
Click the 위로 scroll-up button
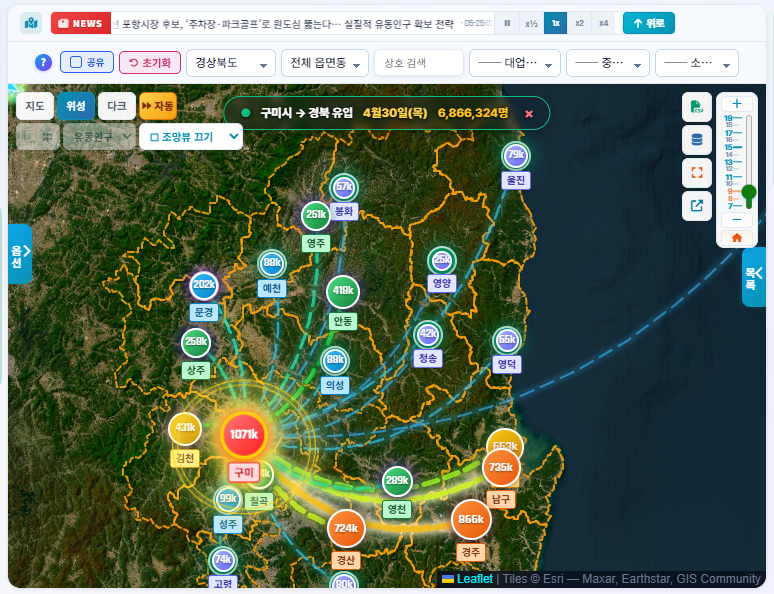[x=649, y=23]
